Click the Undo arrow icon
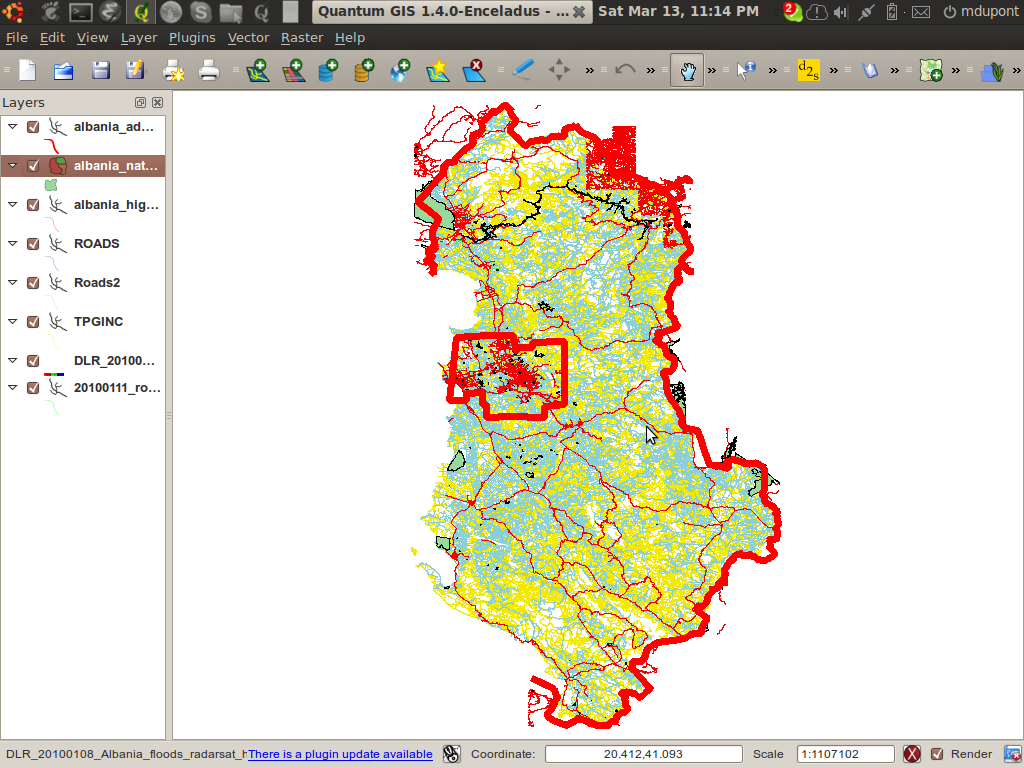The image size is (1024, 768). (625, 70)
